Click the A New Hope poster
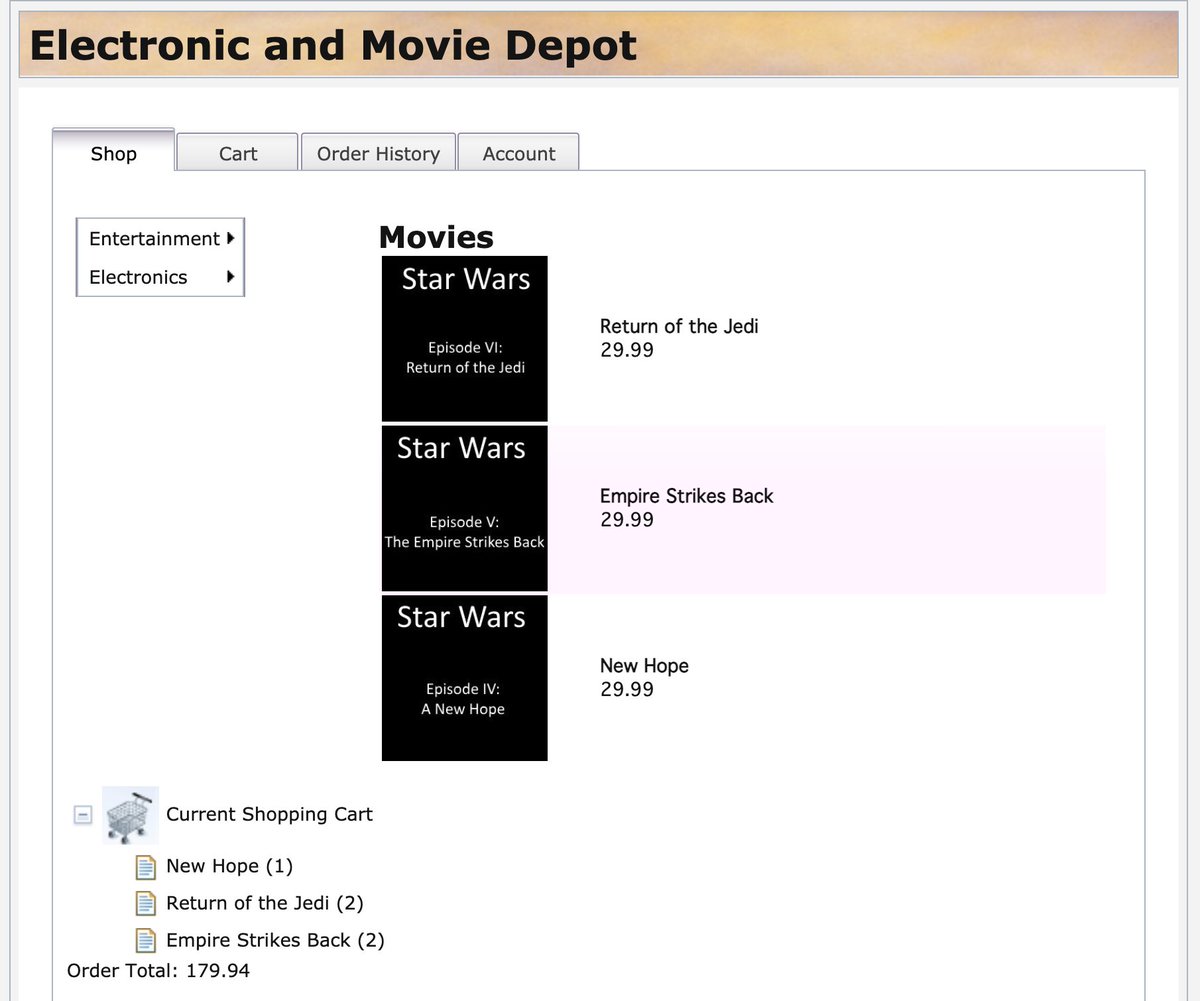The image size is (1200, 1001). (x=465, y=678)
